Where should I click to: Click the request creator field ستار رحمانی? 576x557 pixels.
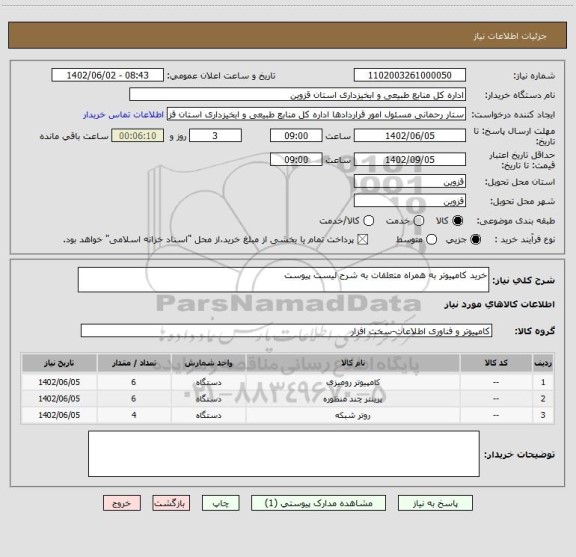[316, 114]
